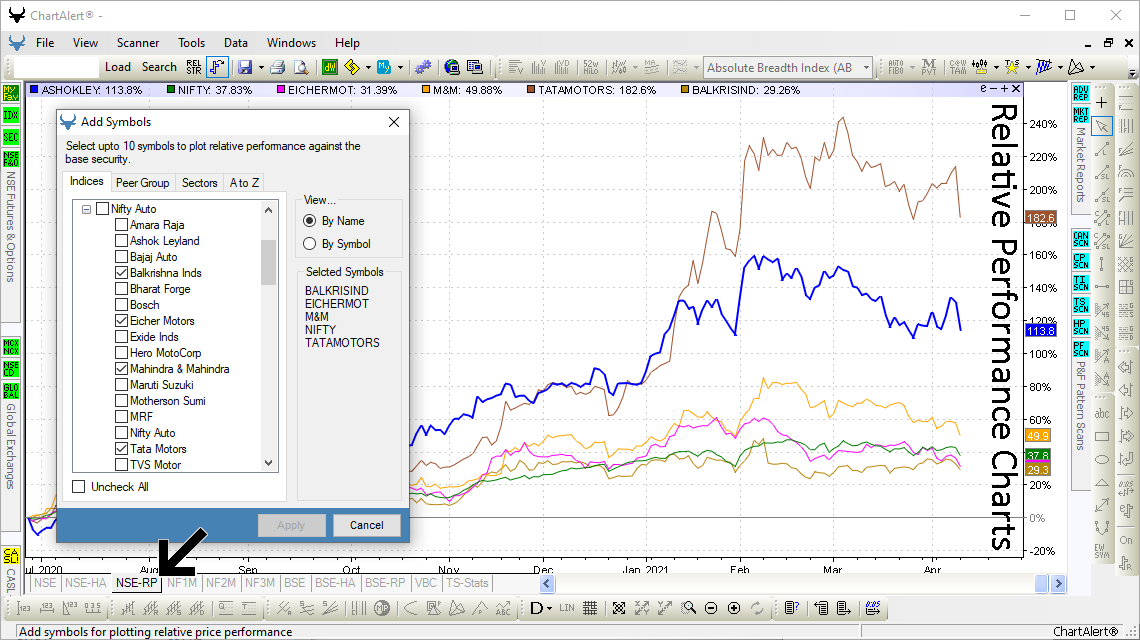Click the ADV REP cyan icon
The image size is (1140, 640).
pyautogui.click(x=1080, y=93)
